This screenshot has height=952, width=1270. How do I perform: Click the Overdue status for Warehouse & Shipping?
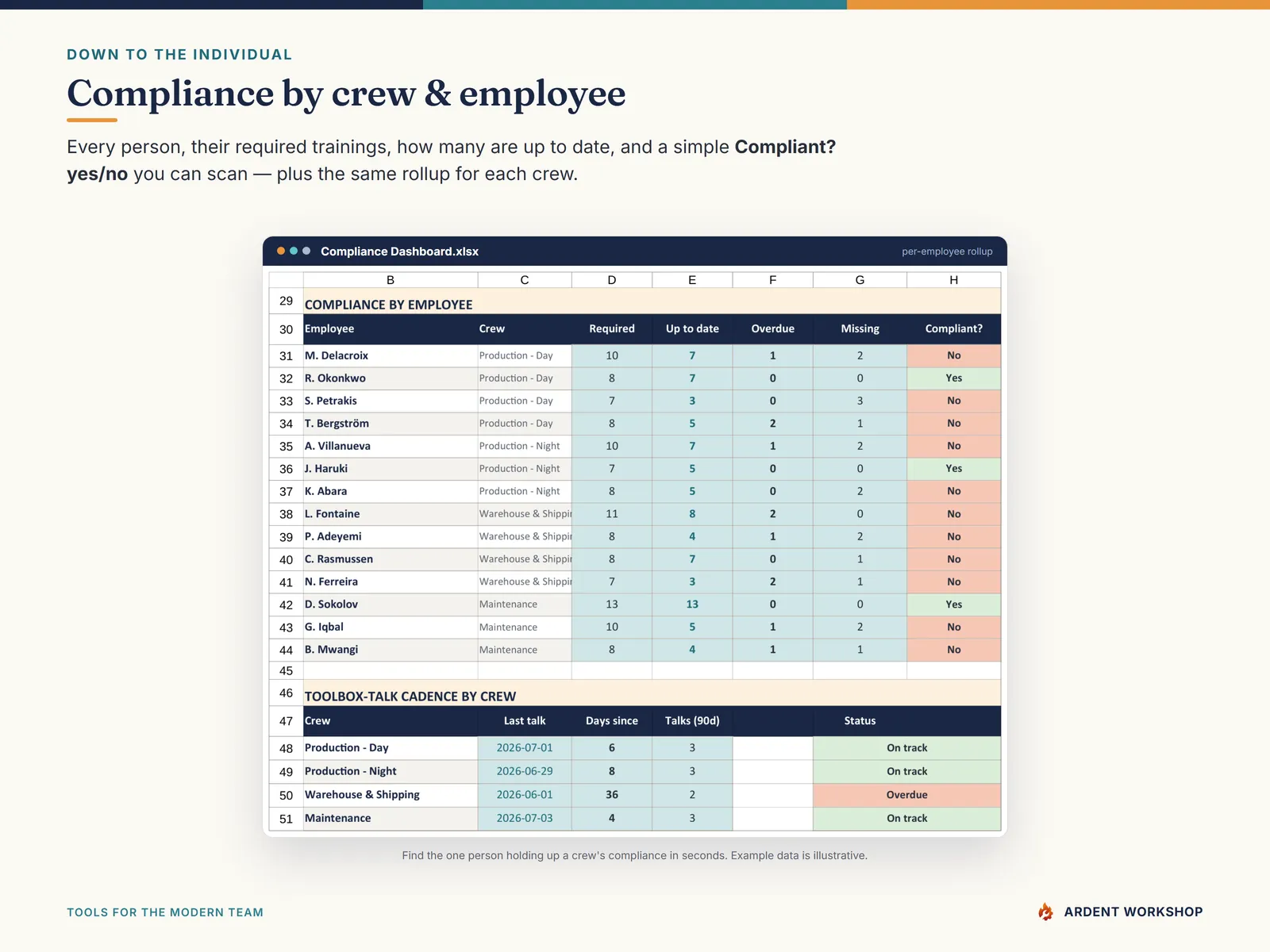(907, 795)
